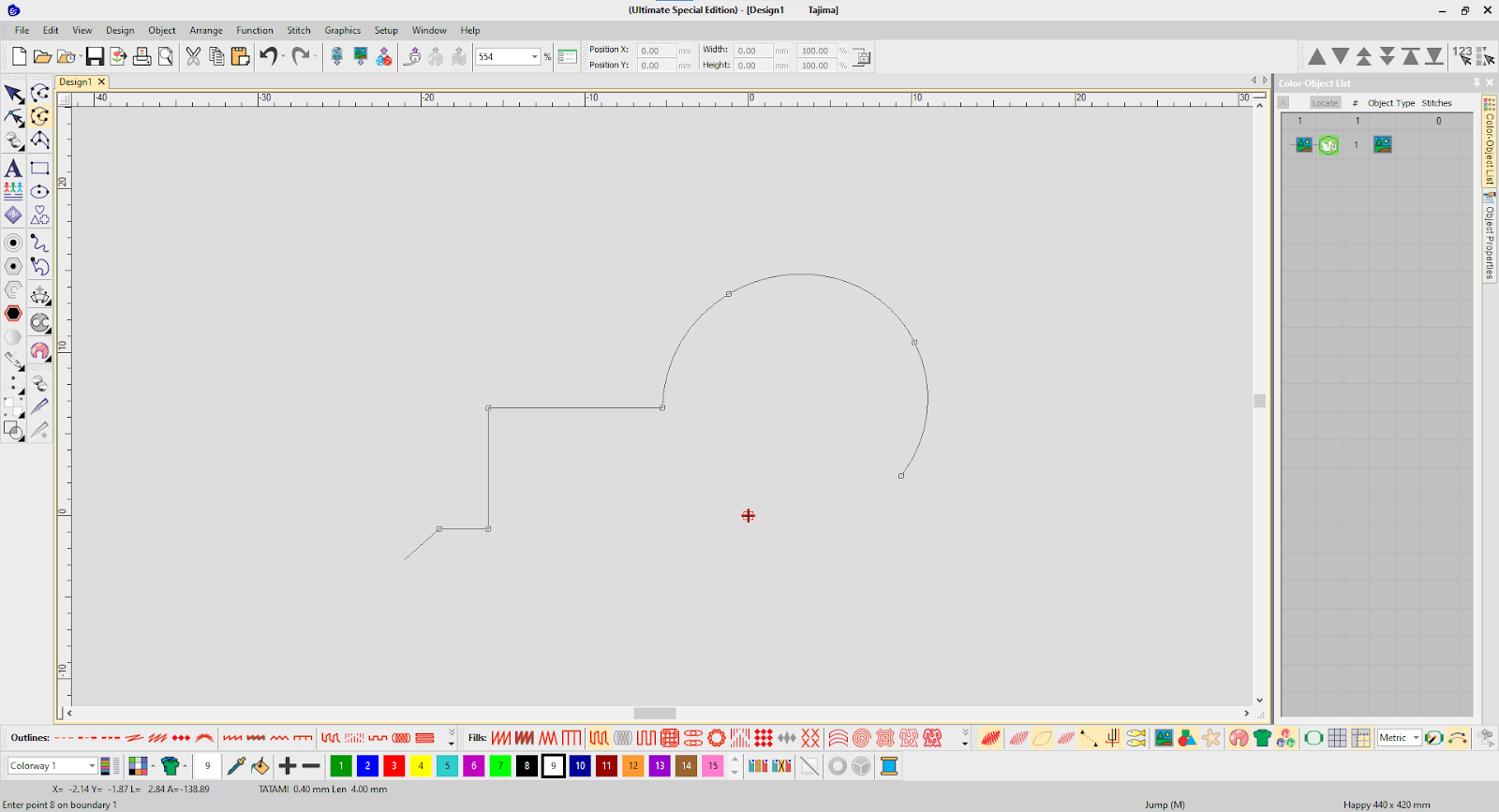This screenshot has width=1499, height=812.
Task: Open the Stitch menu
Action: (299, 30)
